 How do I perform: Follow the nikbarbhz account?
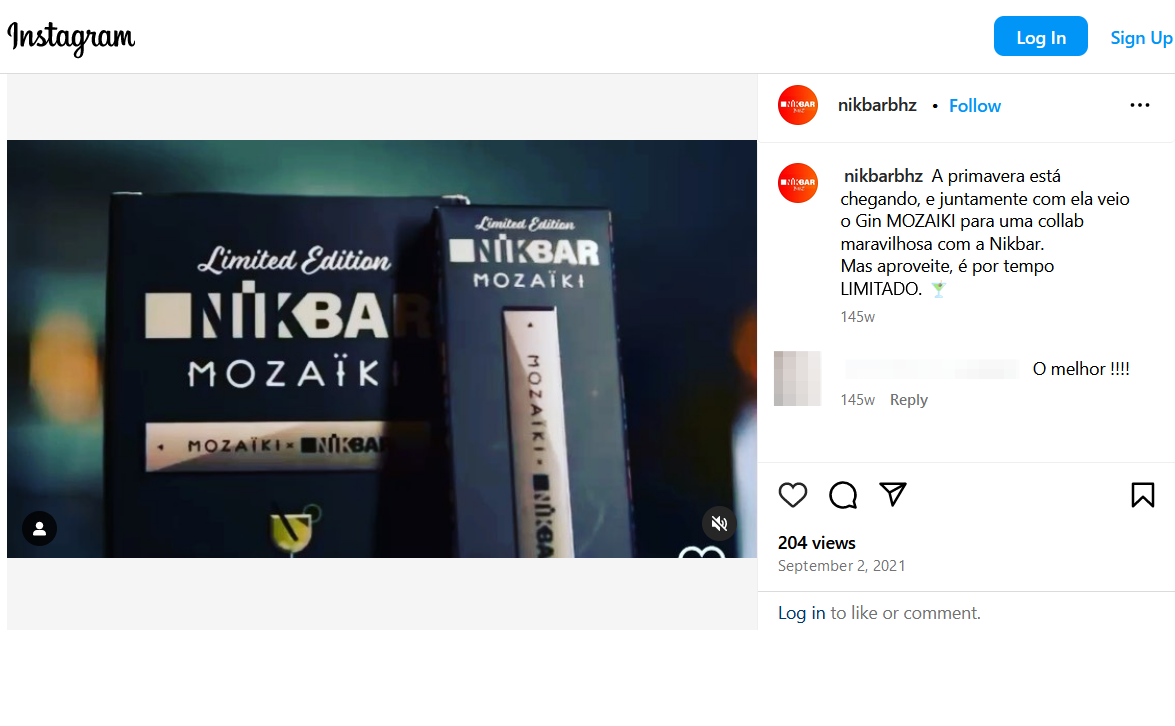click(x=975, y=106)
